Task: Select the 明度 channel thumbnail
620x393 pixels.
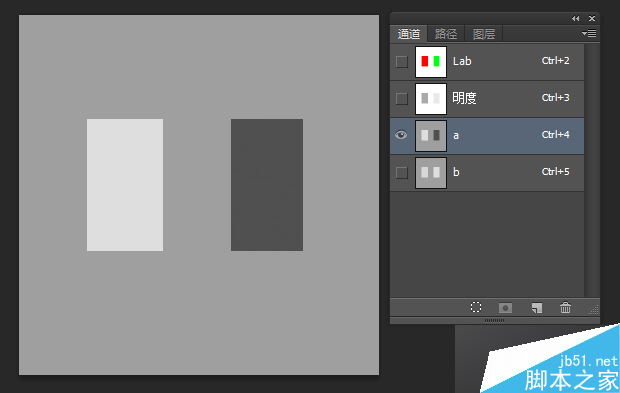Action: click(431, 99)
